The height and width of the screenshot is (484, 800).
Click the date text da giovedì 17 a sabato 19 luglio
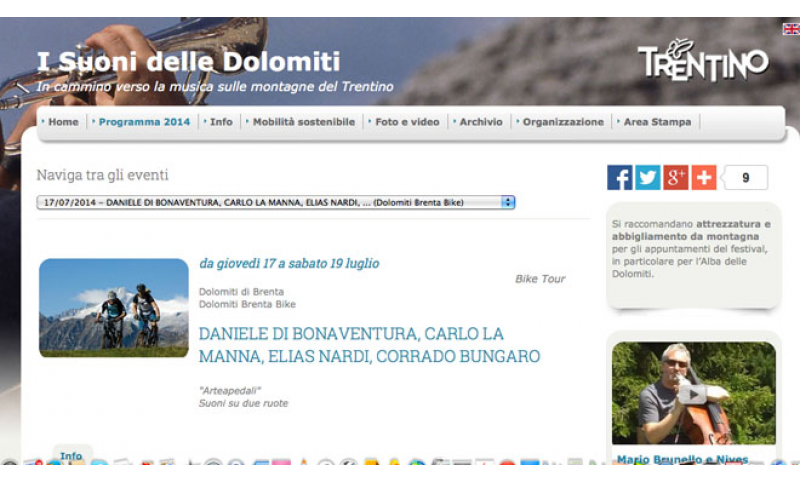(289, 264)
